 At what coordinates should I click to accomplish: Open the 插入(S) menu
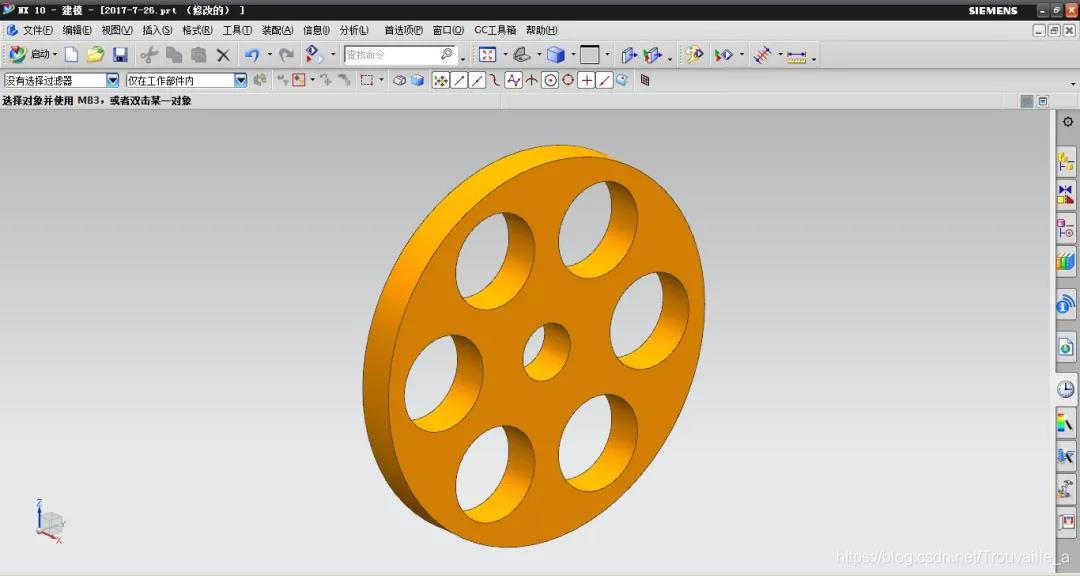click(x=157, y=30)
